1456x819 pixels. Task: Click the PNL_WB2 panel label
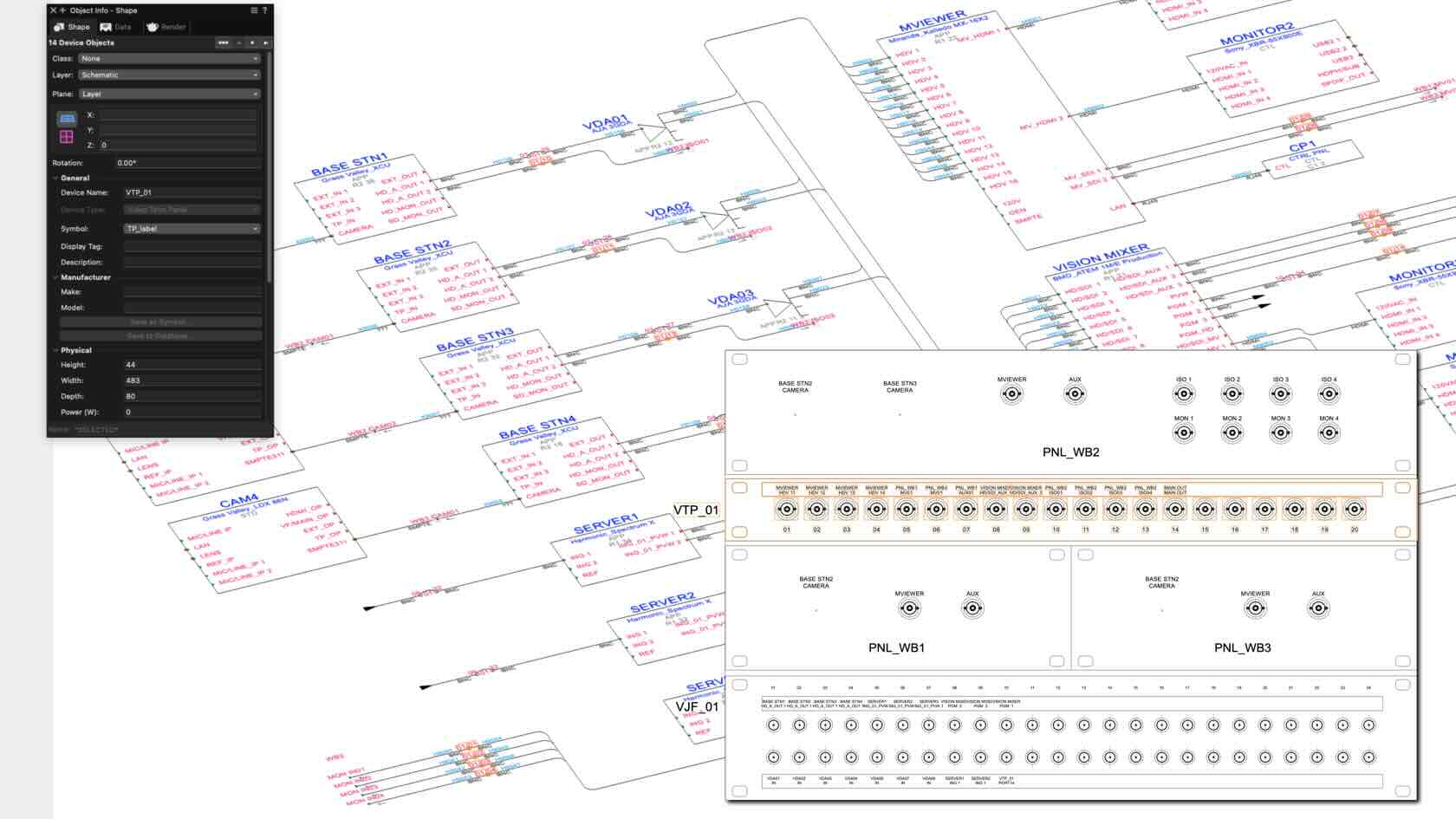(x=1070, y=452)
